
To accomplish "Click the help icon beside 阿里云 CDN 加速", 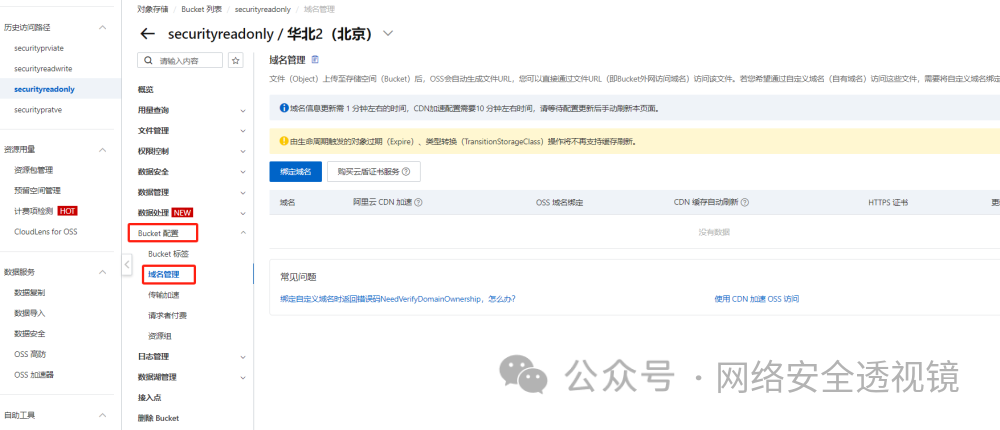I will 419,202.
